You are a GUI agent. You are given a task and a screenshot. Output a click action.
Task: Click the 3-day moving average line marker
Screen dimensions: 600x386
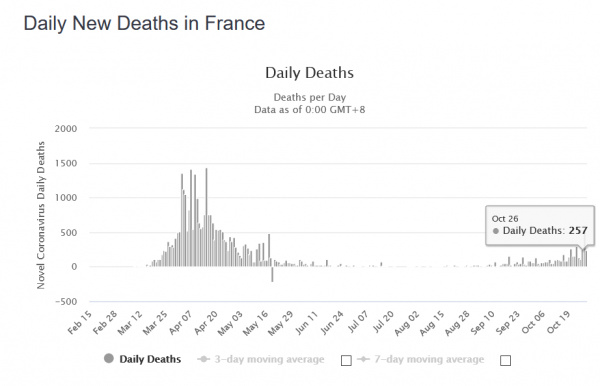204,359
